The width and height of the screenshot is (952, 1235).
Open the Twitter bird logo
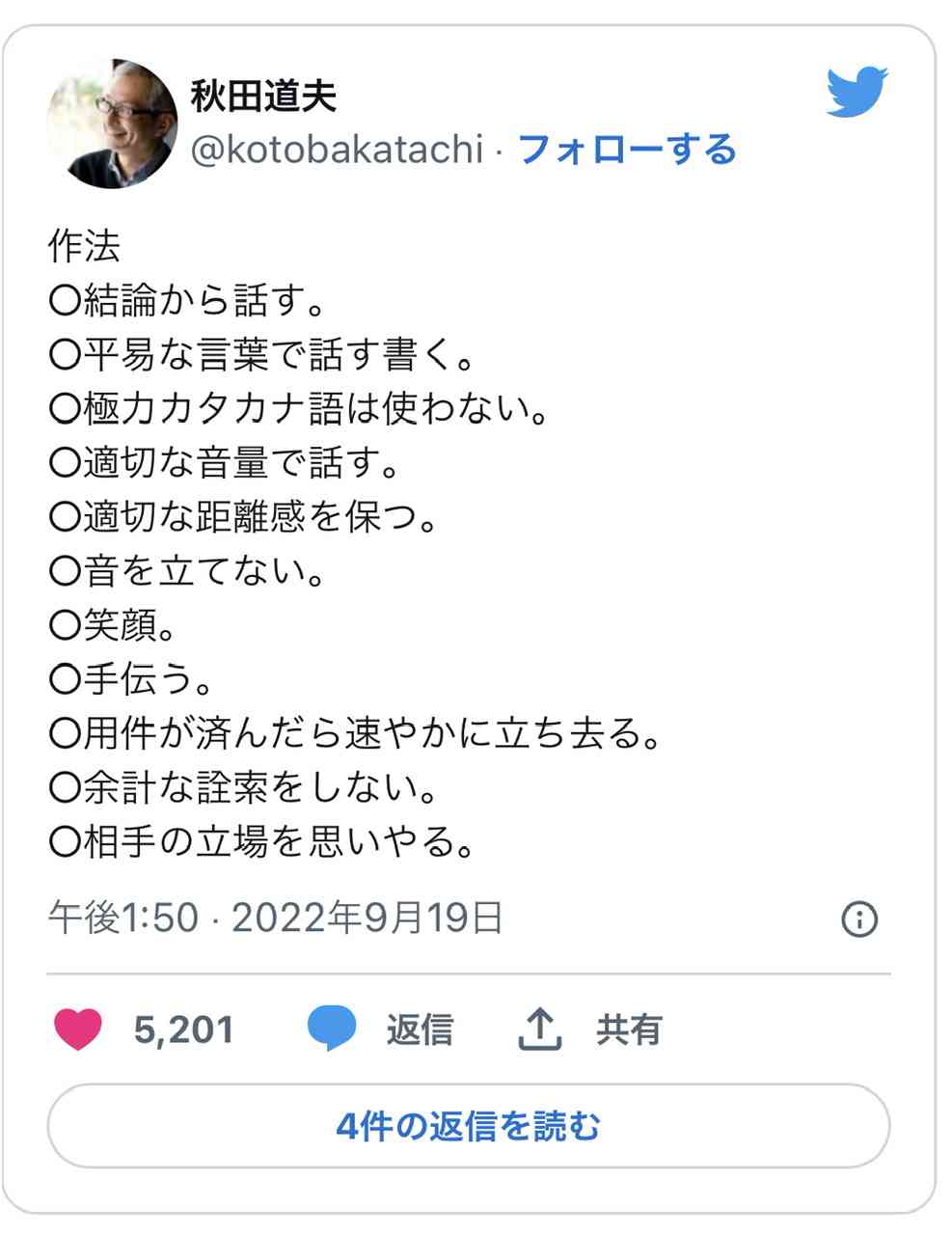coord(857,92)
